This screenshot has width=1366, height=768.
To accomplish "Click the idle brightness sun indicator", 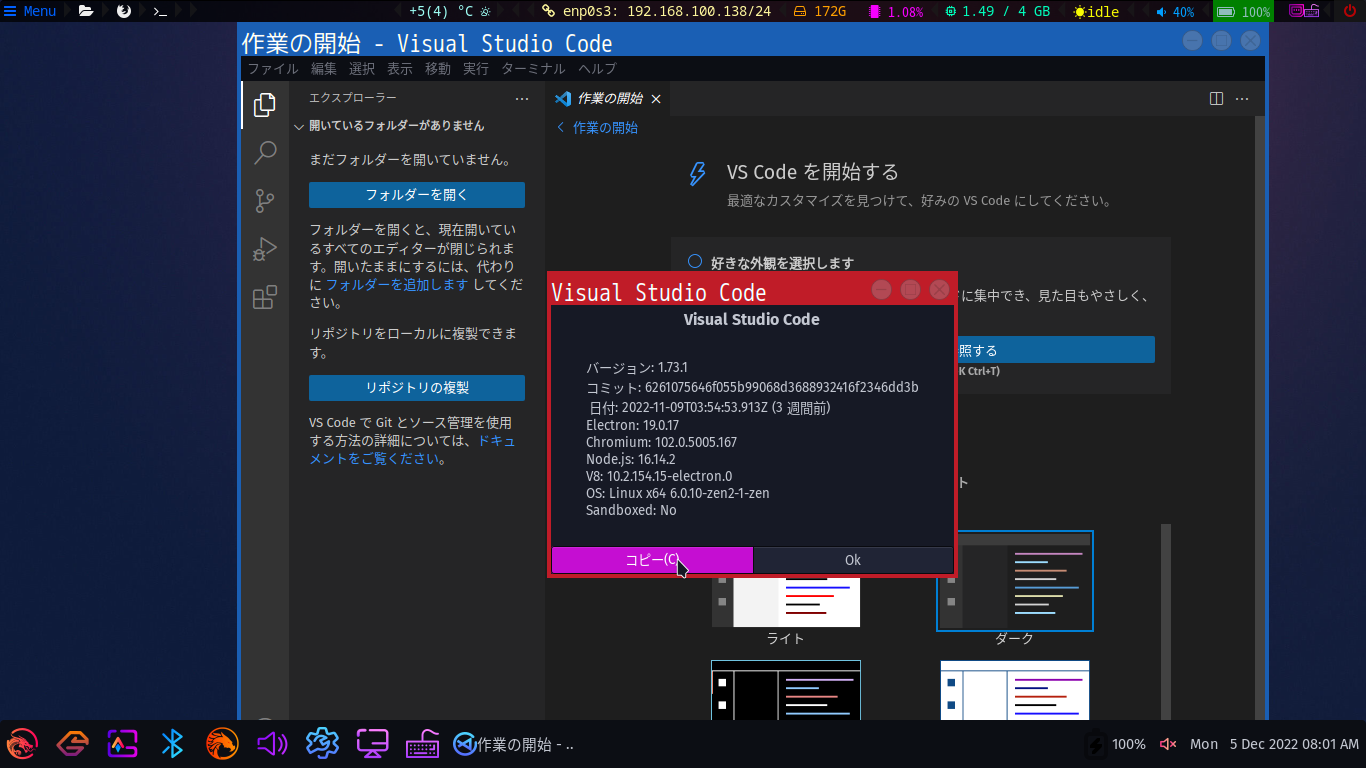I will click(1096, 12).
